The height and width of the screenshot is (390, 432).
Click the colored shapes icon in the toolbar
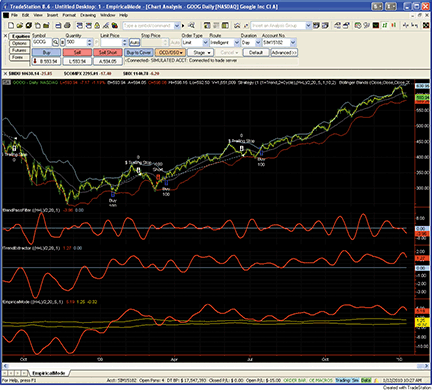click(115, 25)
